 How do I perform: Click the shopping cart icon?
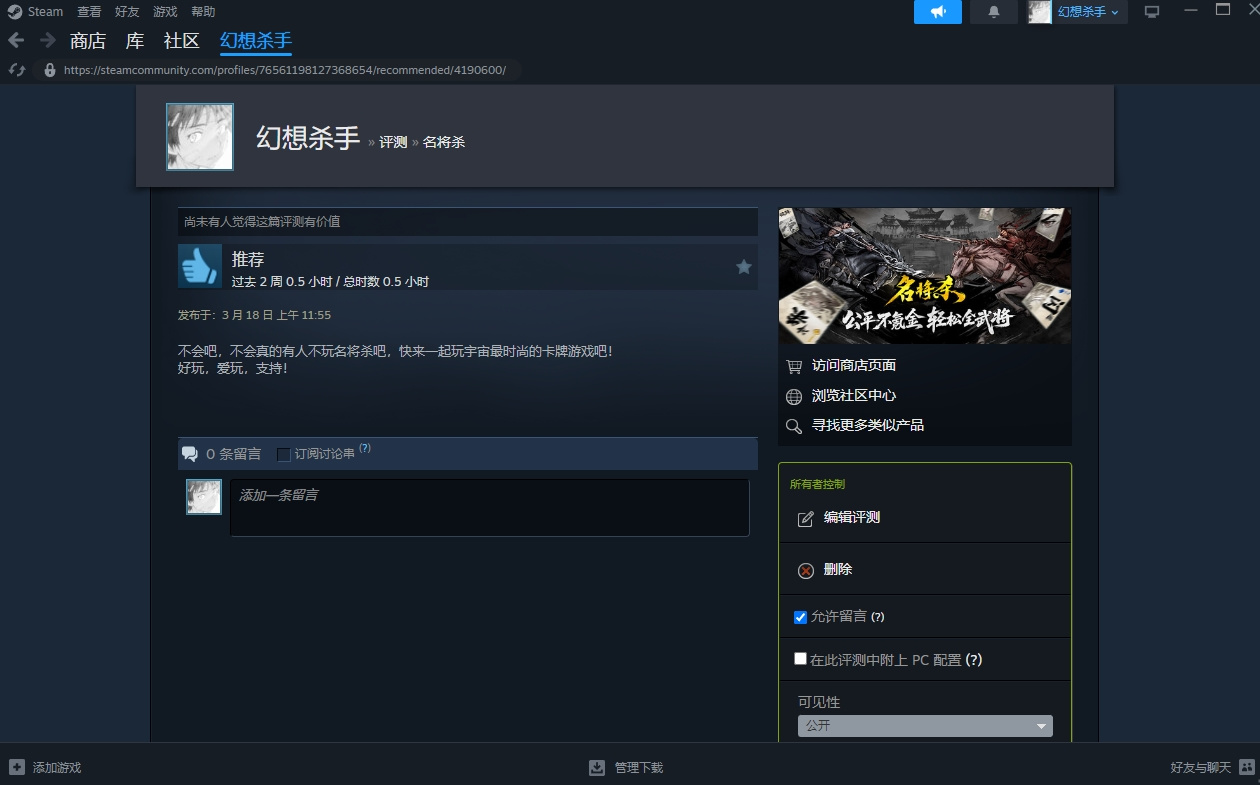[x=794, y=366]
